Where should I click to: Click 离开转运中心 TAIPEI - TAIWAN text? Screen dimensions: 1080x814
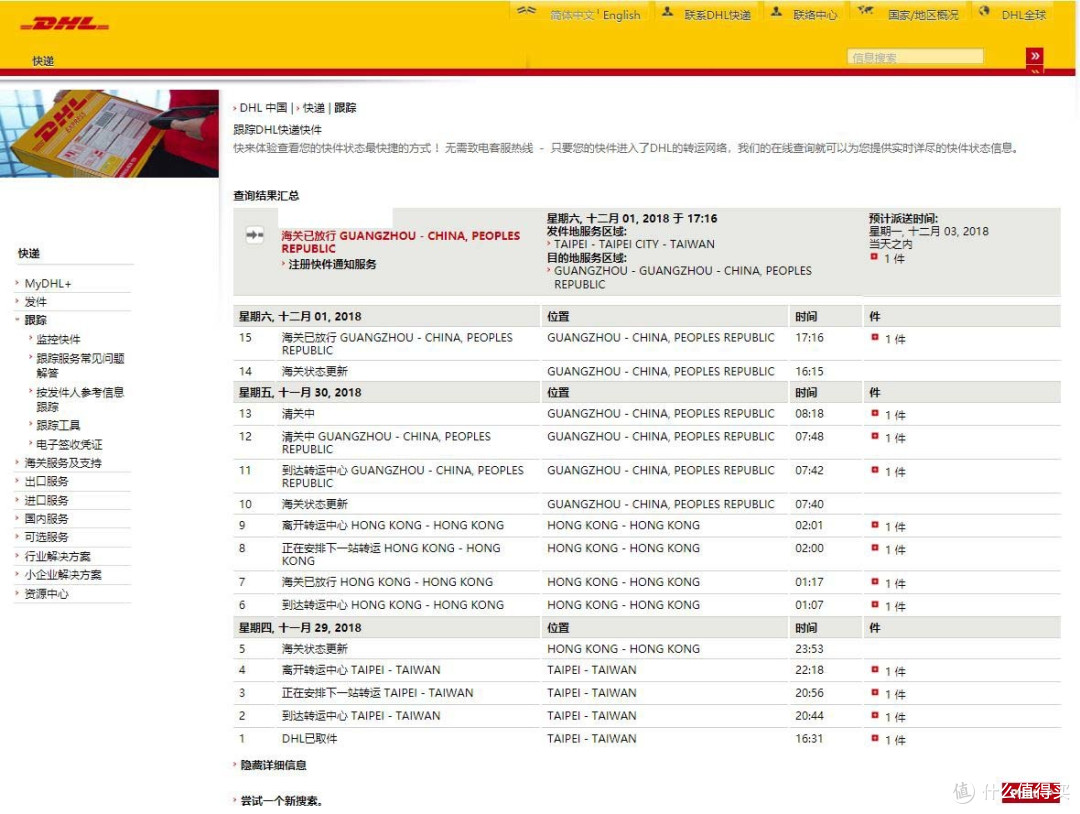click(361, 669)
